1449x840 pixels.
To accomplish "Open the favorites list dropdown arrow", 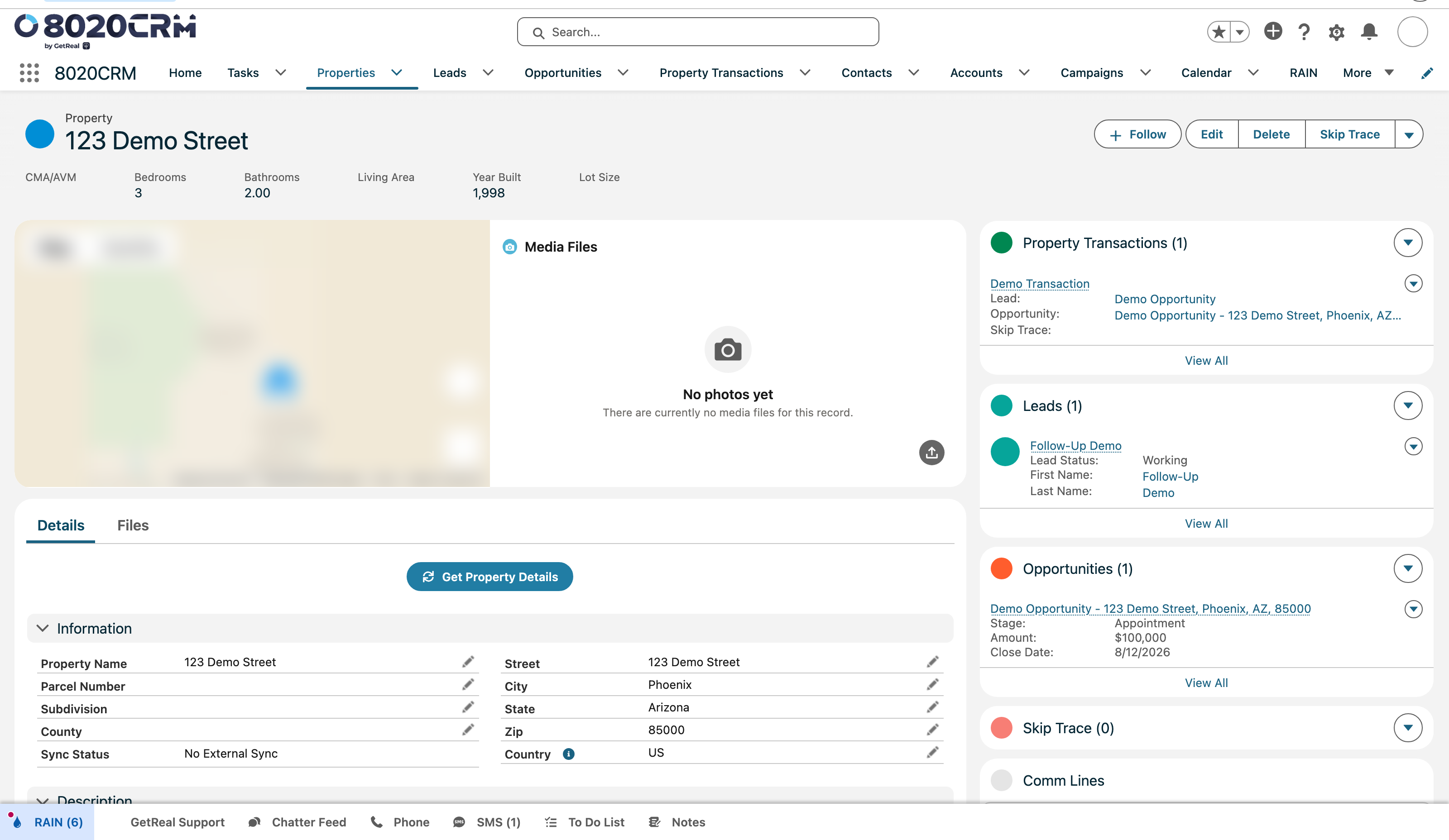I will point(1240,32).
